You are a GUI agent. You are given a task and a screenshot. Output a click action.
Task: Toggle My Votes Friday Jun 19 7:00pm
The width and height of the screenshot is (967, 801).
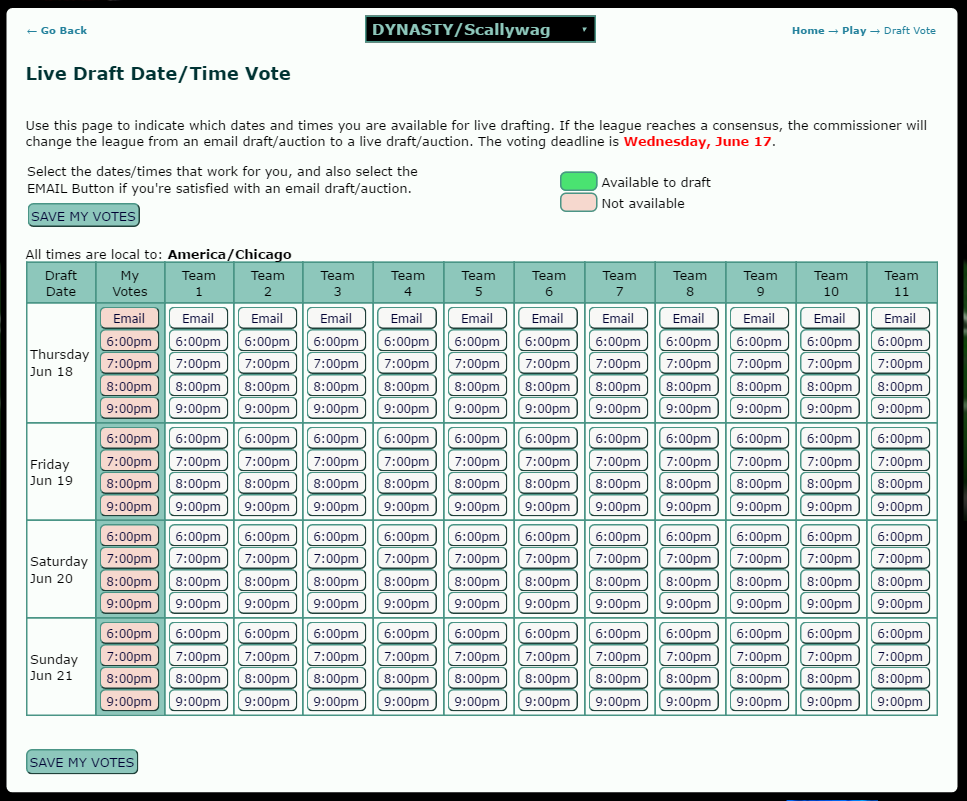point(129,461)
